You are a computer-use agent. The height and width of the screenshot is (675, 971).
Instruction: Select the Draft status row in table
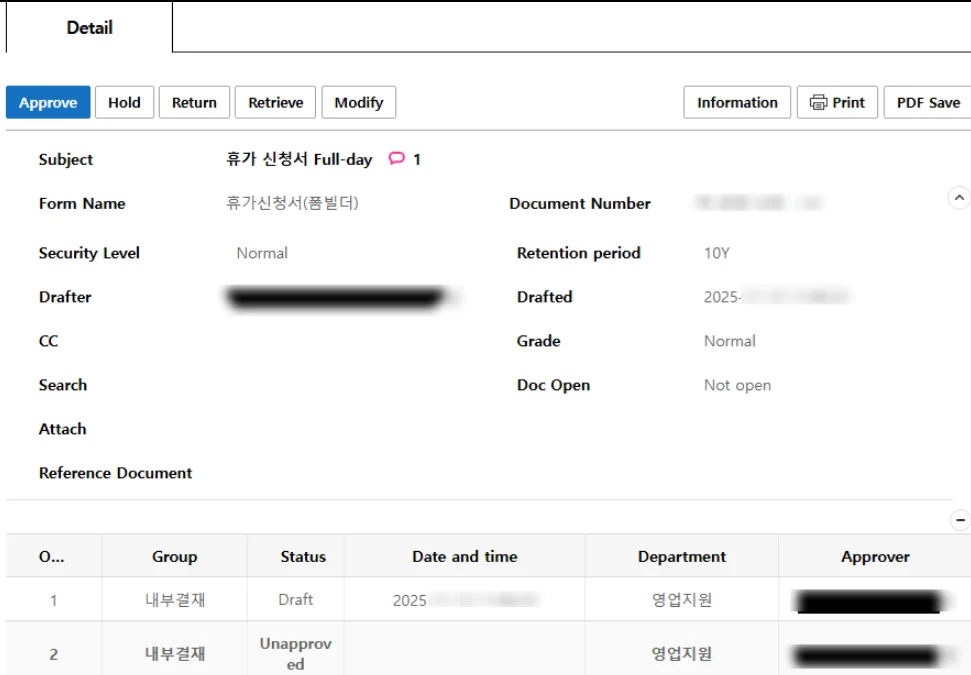(296, 600)
